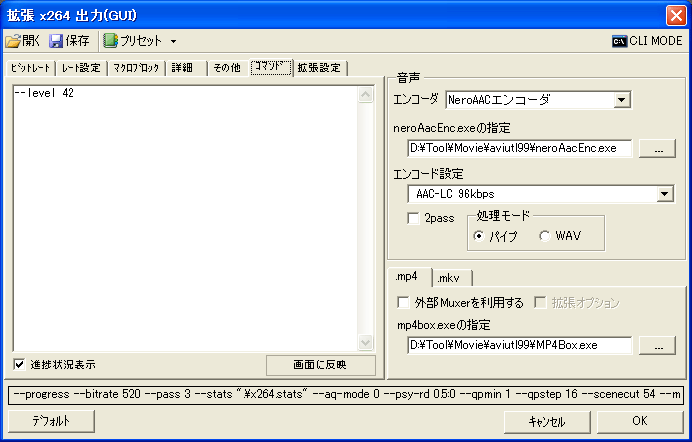Switch to the ビットレート tab
Screen dimensions: 692x442
30,67
